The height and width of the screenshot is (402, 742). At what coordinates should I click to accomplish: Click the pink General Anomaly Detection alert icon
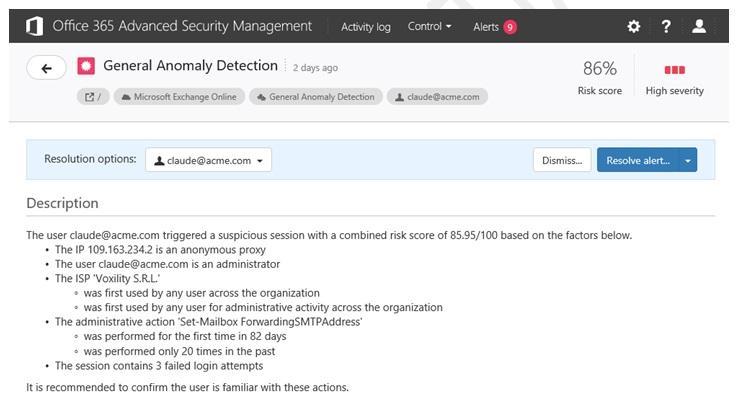click(x=87, y=67)
